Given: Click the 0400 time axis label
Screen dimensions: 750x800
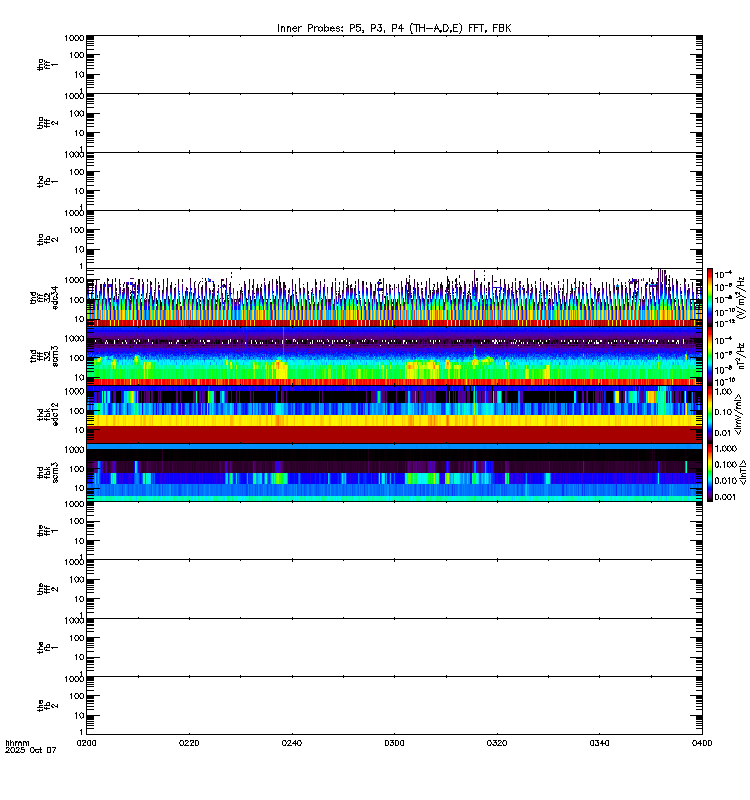Looking at the screenshot, I should (702, 743).
